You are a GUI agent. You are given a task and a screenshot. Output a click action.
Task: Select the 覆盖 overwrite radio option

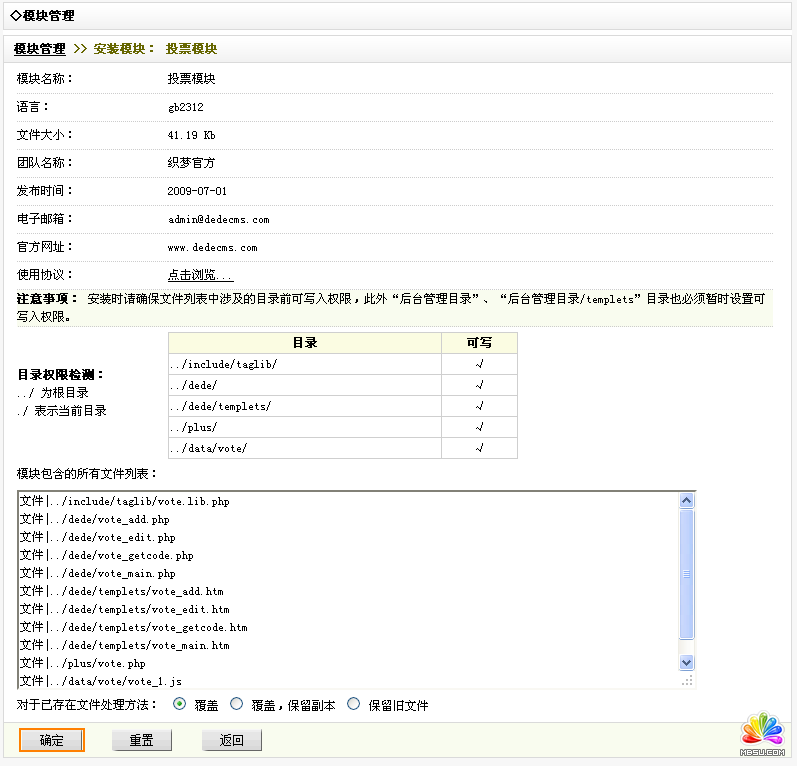pyautogui.click(x=180, y=704)
